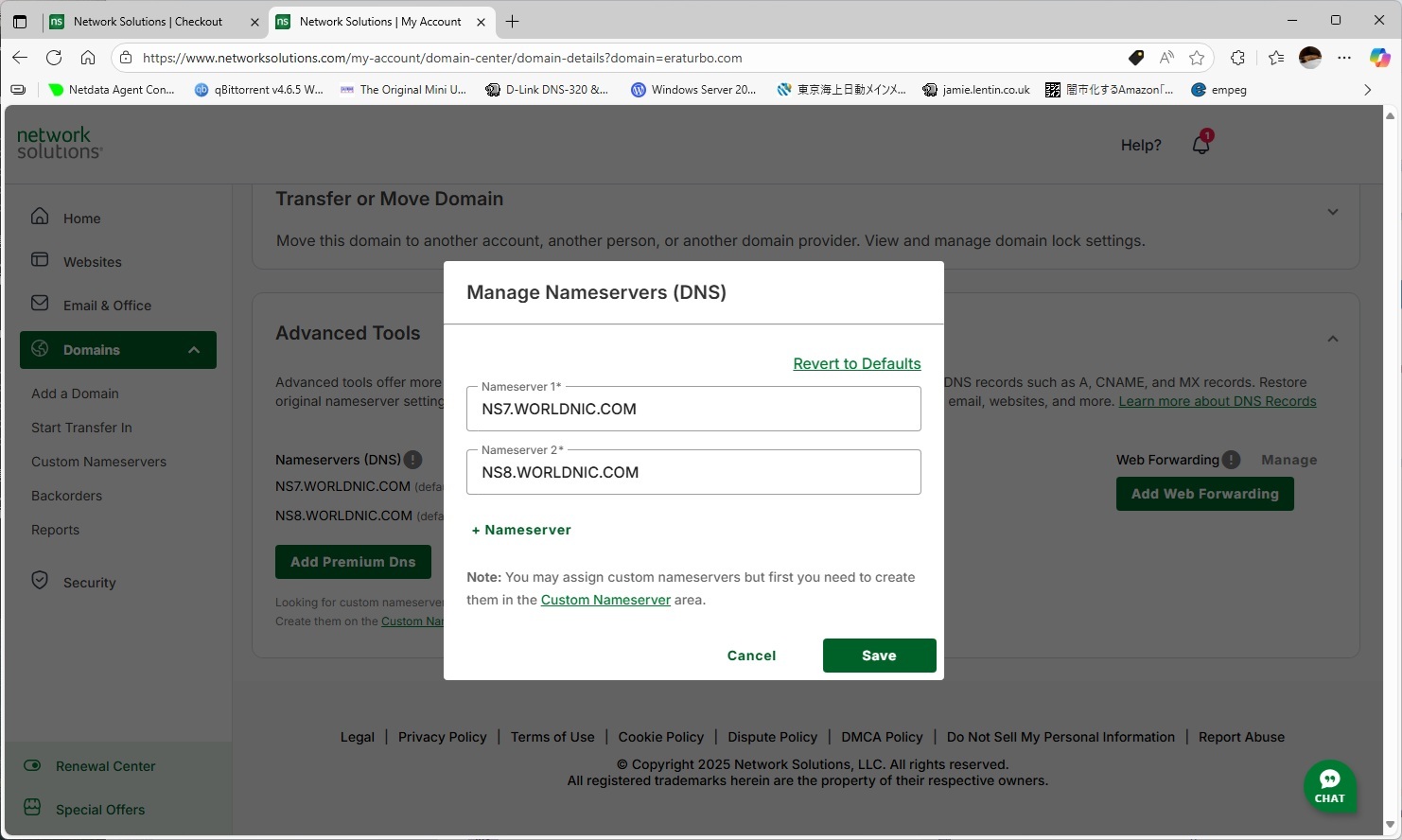This screenshot has width=1402, height=840.
Task: Switch to the Network Solutions Checkout tab
Action: coord(148,22)
